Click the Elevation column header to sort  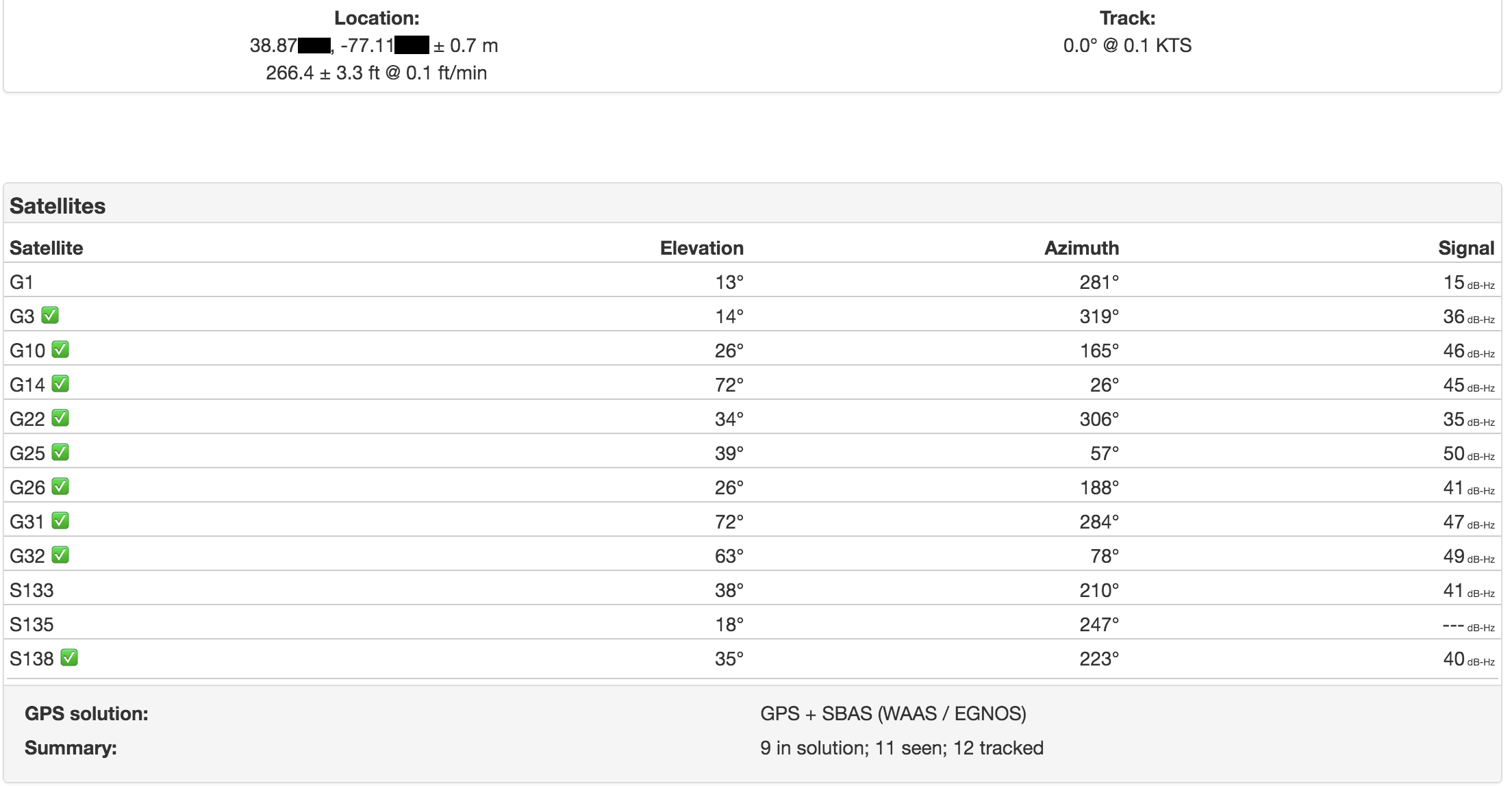click(701, 248)
